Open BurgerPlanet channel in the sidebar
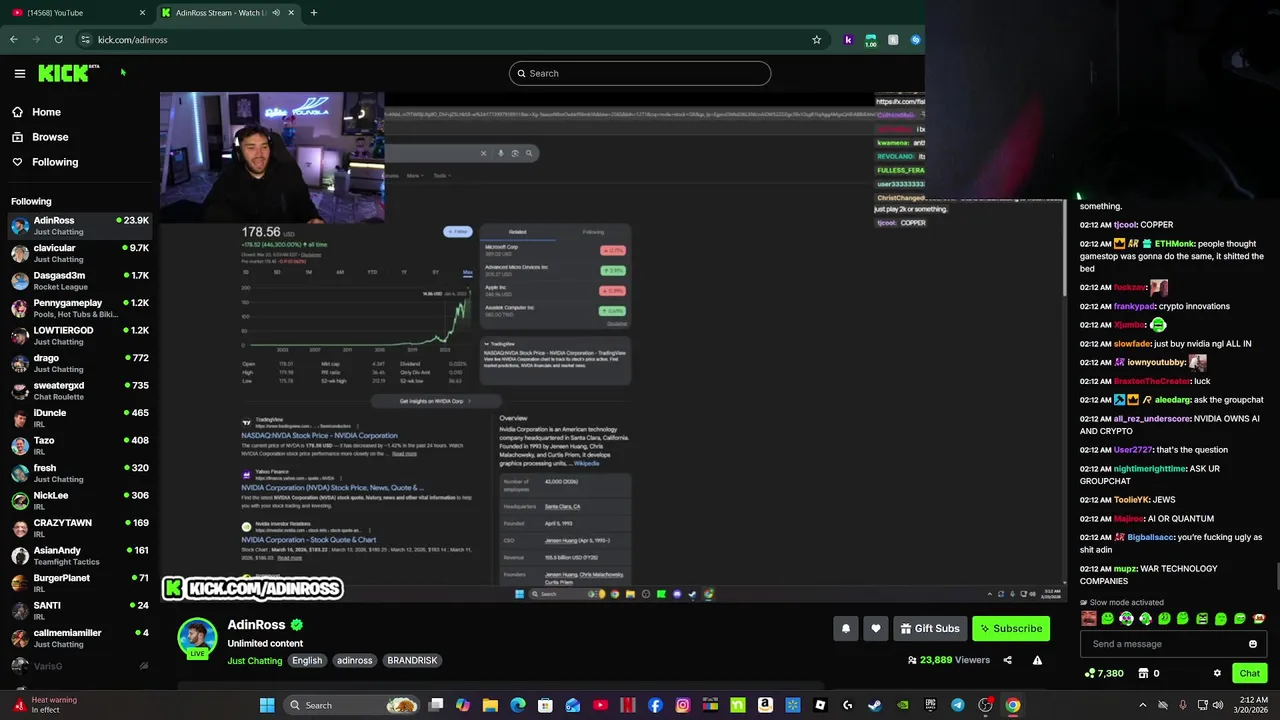Image resolution: width=1280 pixels, height=720 pixels. [x=80, y=583]
